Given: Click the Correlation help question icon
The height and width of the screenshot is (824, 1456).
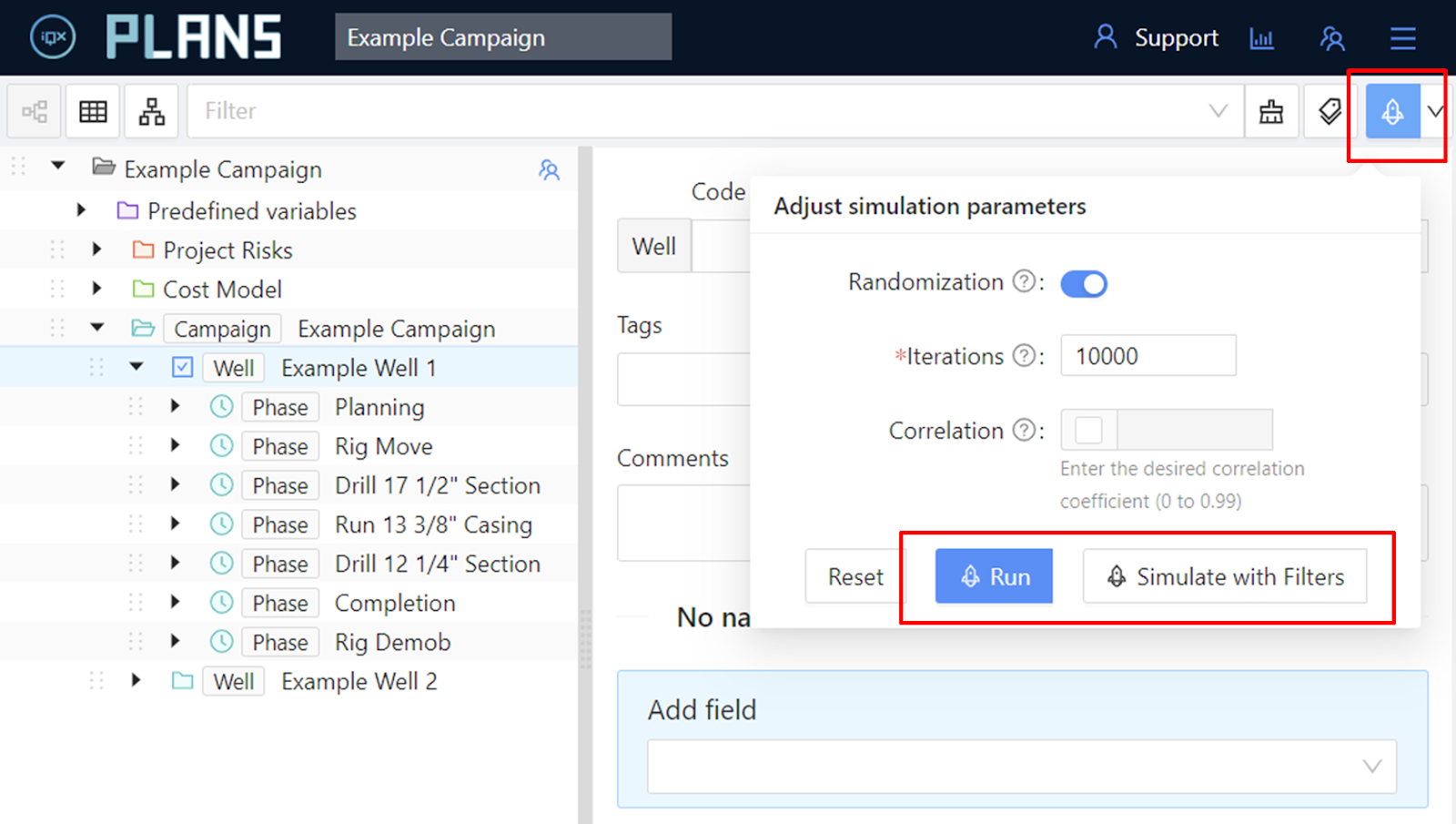Looking at the screenshot, I should [x=1025, y=430].
